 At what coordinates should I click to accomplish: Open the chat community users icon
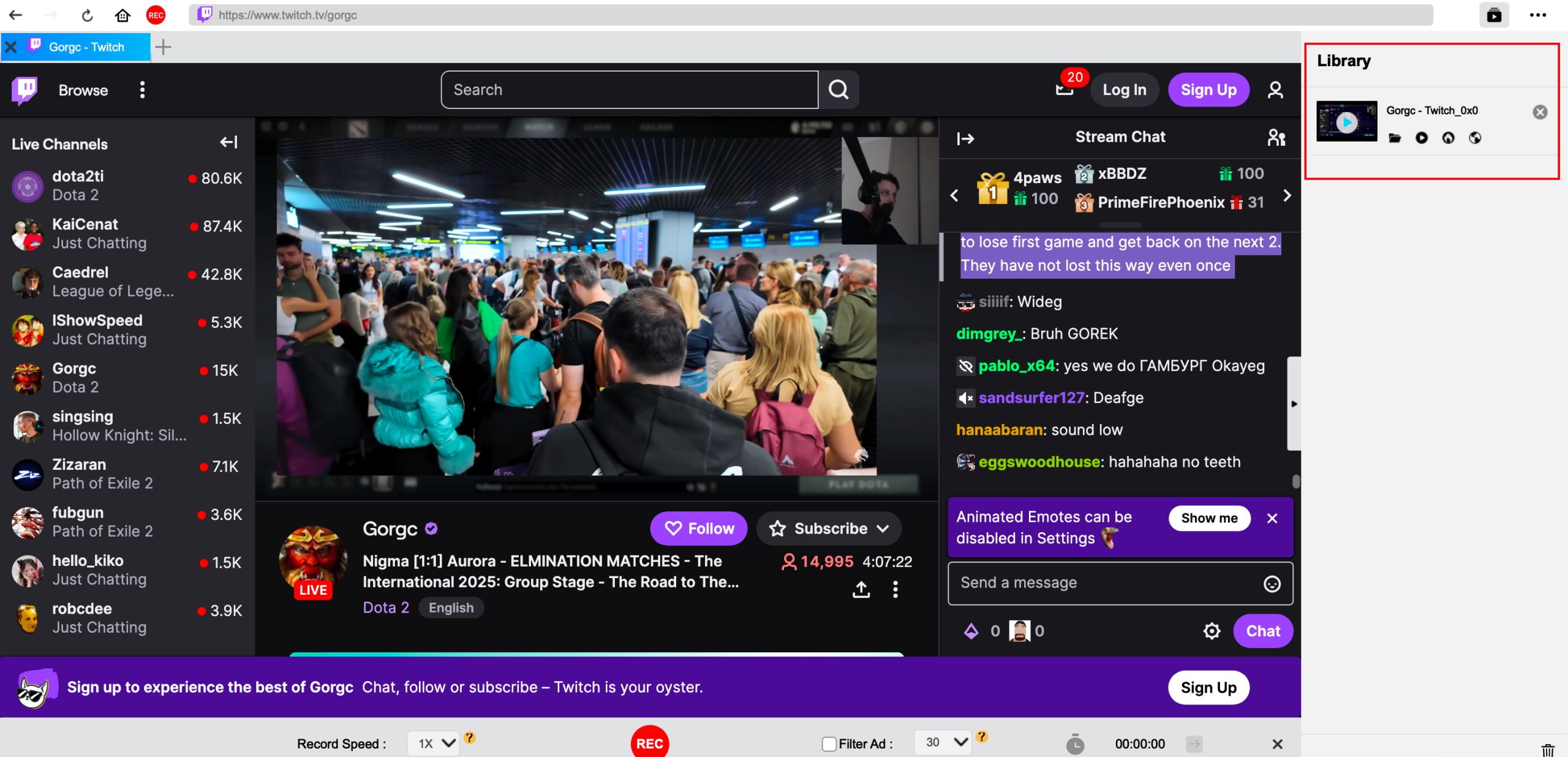click(1276, 137)
